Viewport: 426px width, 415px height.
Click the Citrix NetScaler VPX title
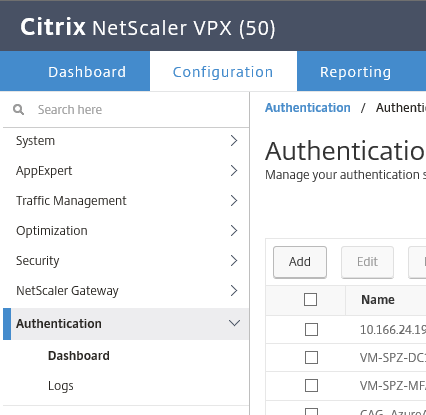(x=148, y=27)
